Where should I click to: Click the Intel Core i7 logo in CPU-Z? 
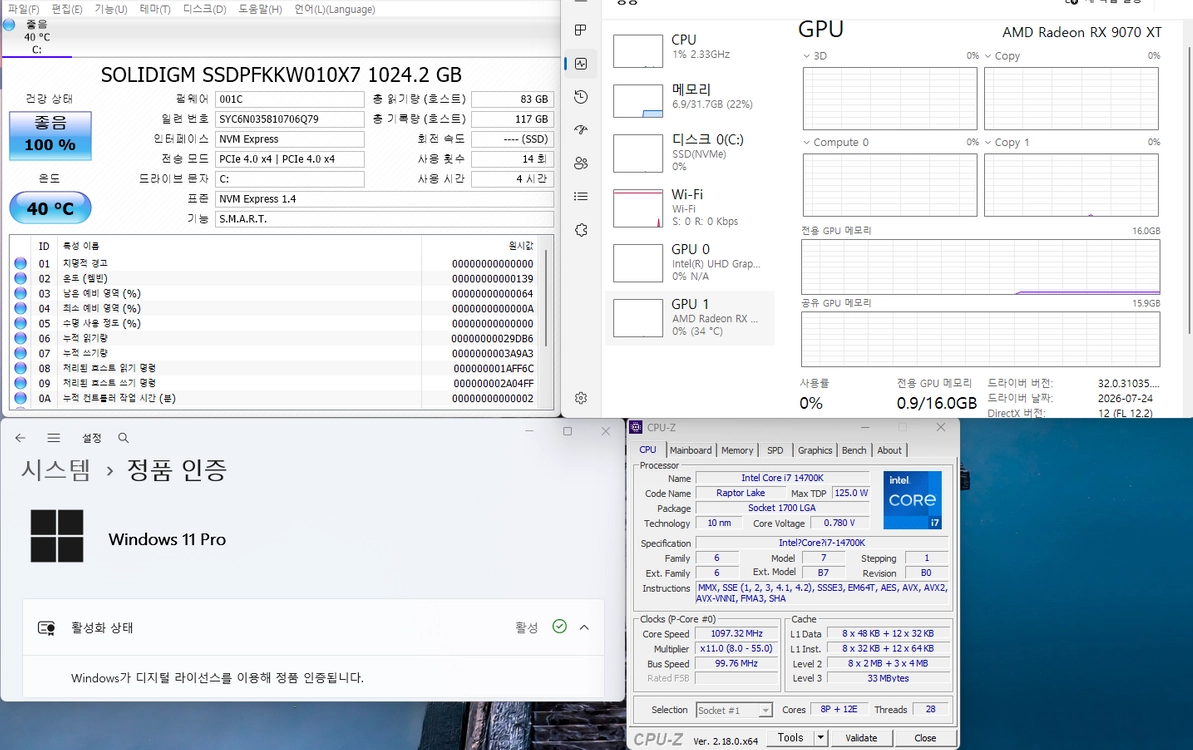[x=912, y=500]
